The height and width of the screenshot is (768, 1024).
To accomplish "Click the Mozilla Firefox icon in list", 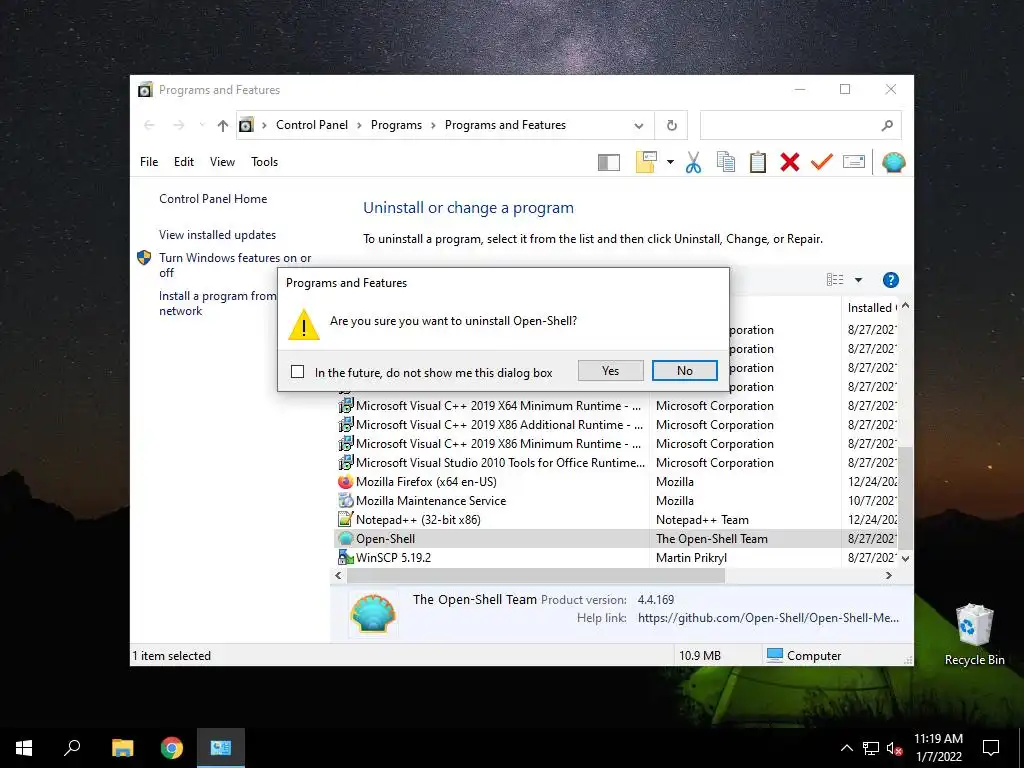I will tap(345, 482).
